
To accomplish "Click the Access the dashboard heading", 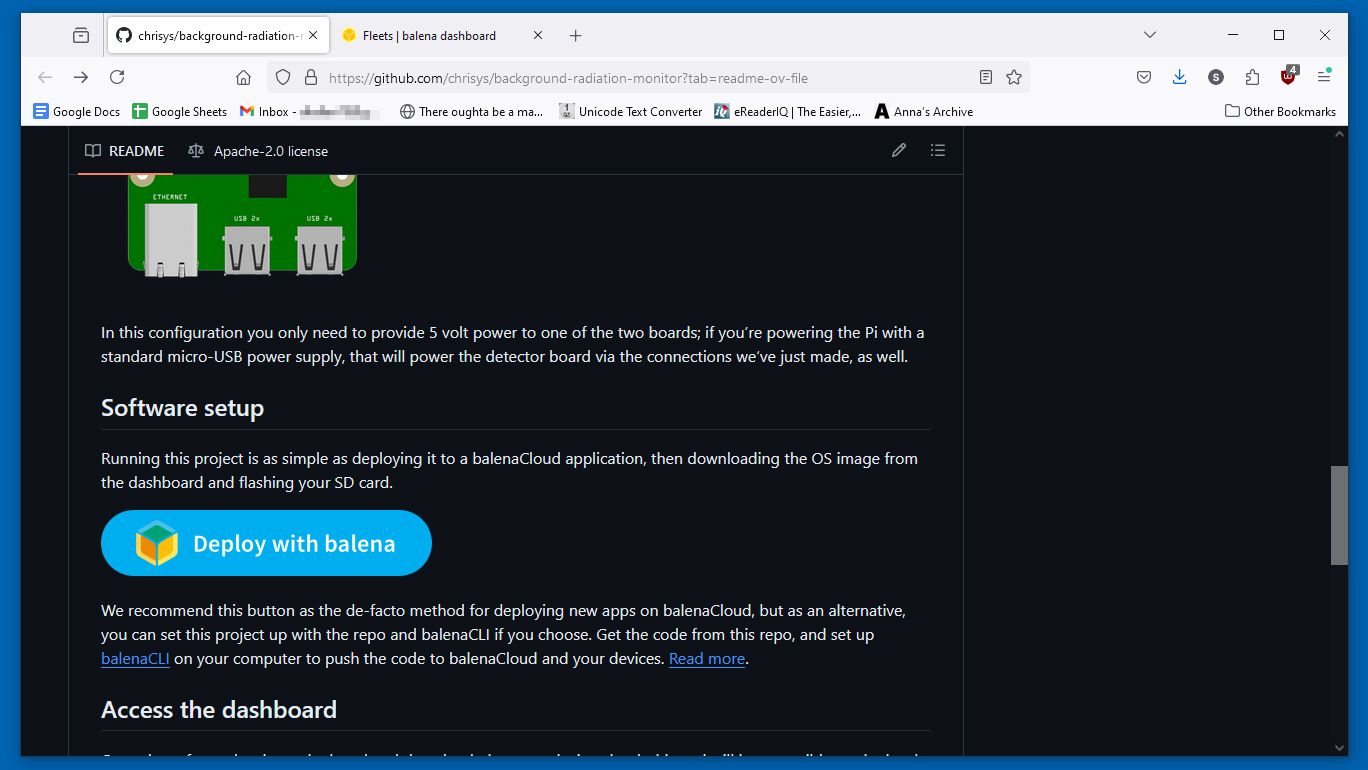I will (219, 710).
